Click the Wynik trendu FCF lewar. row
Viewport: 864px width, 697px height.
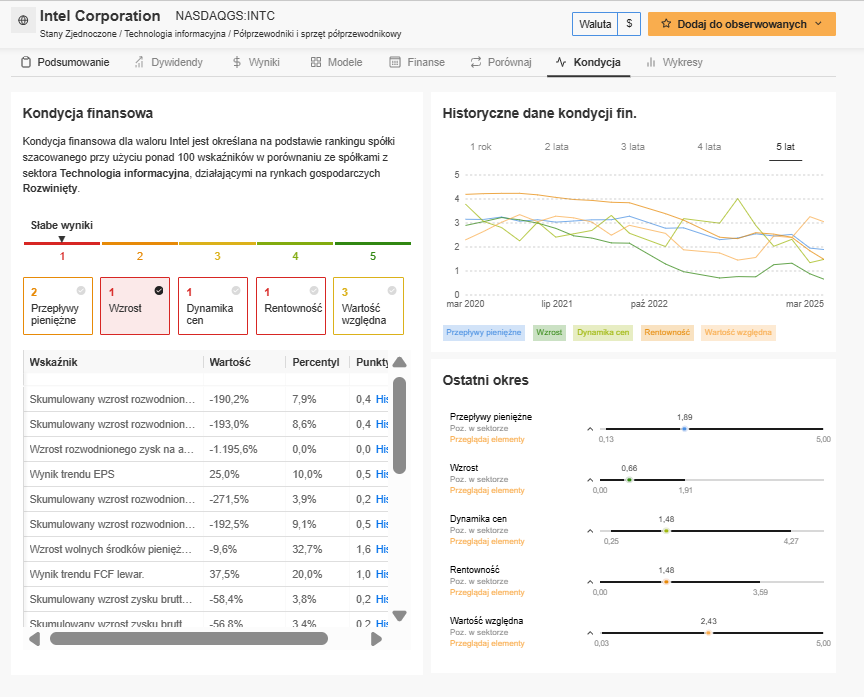pos(206,574)
